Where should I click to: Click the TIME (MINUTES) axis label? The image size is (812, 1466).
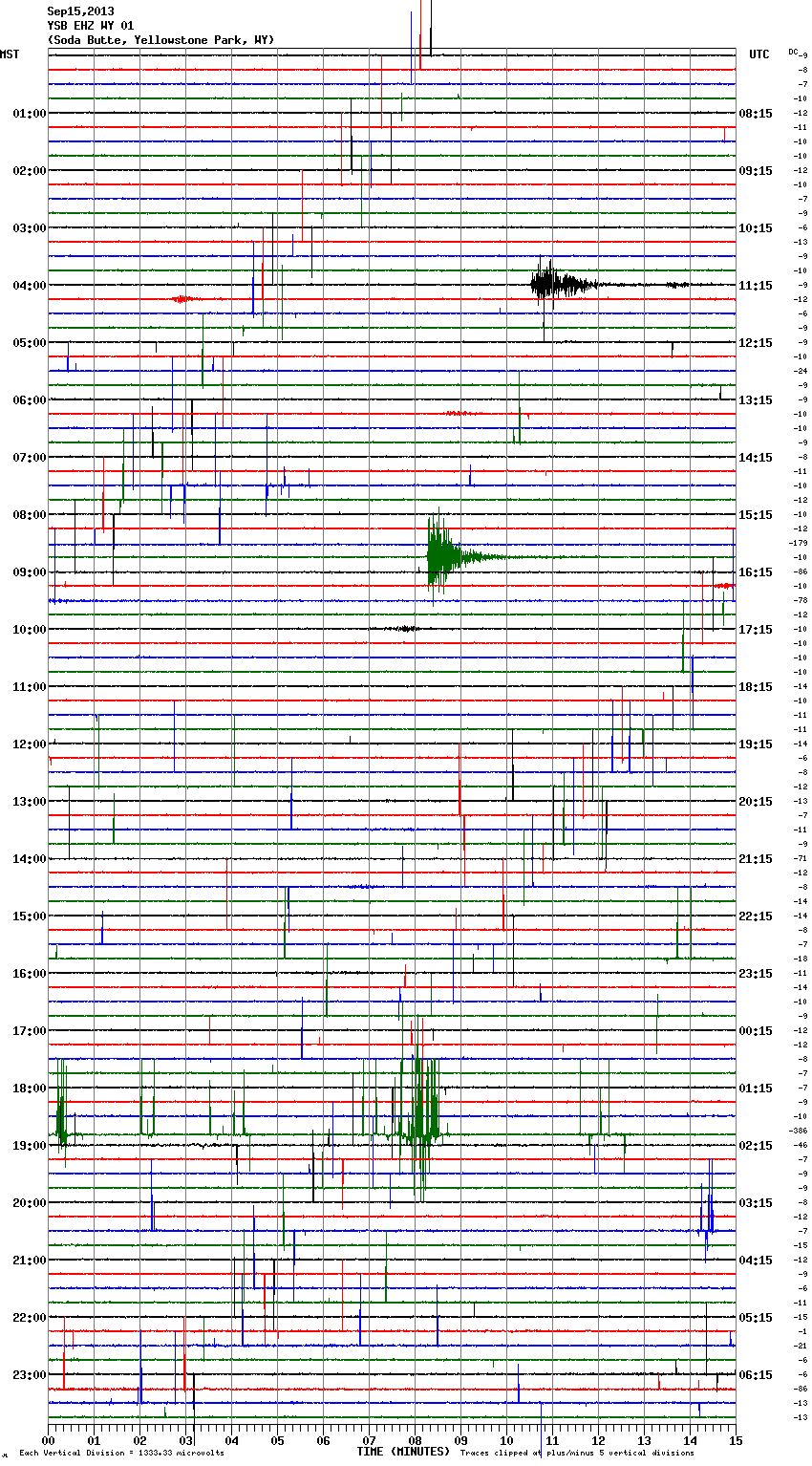pos(403,1451)
